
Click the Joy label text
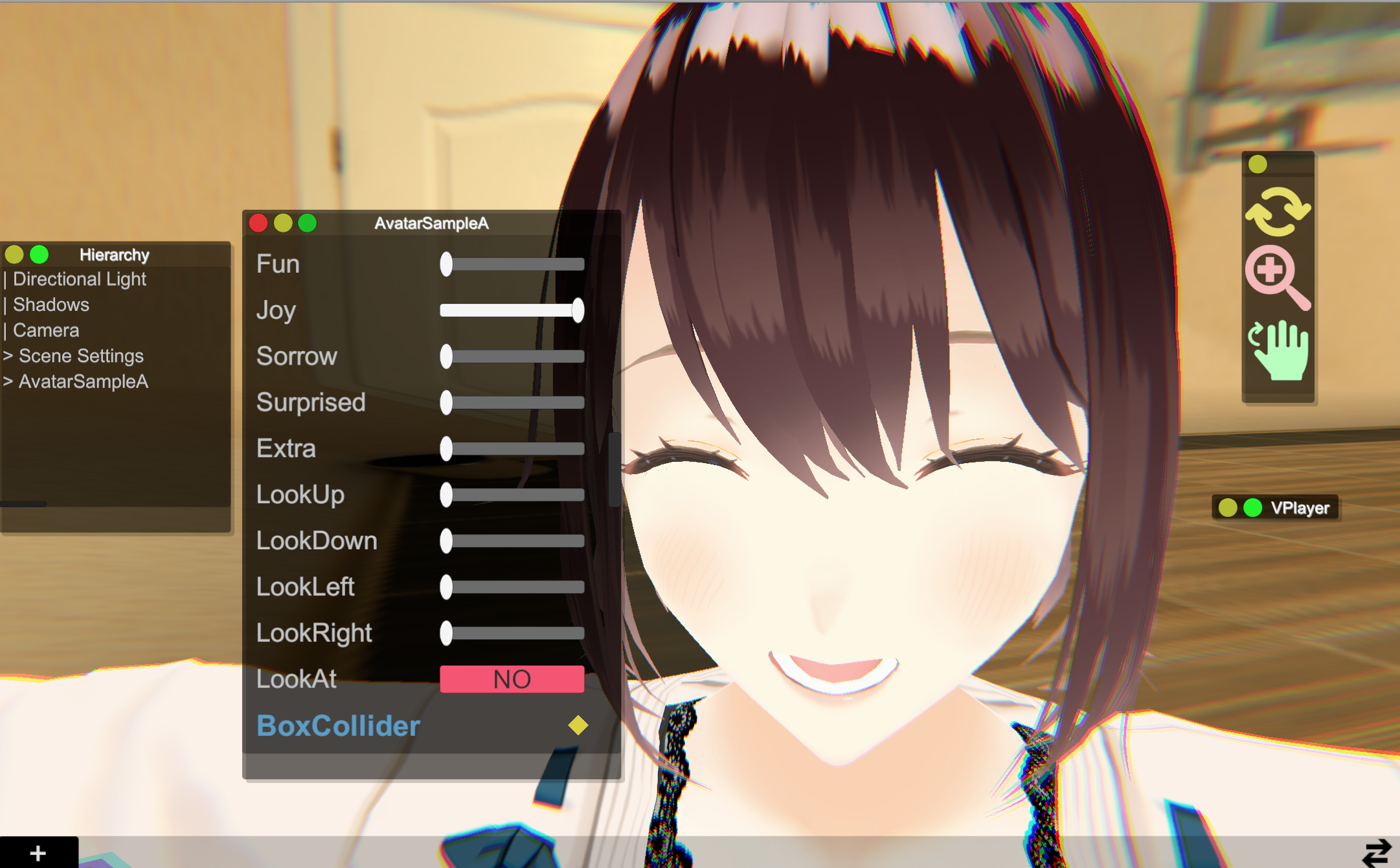coord(276,310)
